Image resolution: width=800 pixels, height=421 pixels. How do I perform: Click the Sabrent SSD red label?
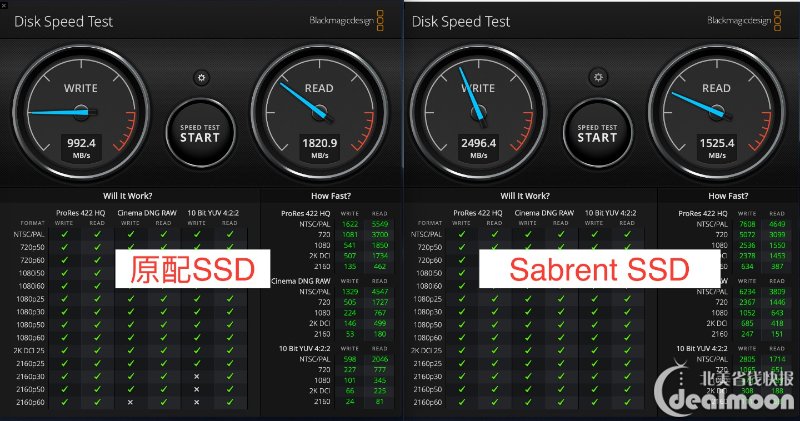(x=599, y=269)
